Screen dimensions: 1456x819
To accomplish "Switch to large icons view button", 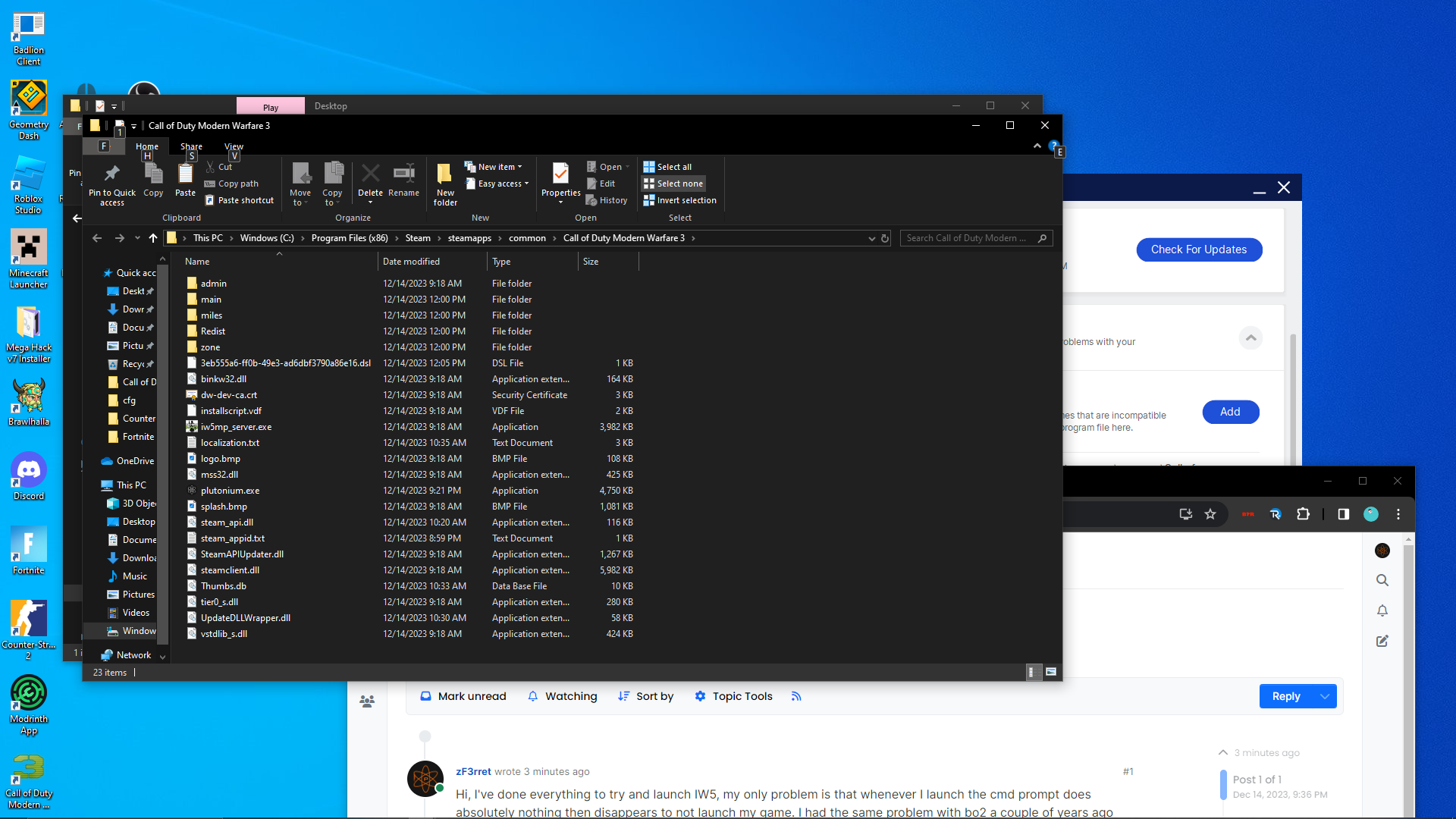I will coord(1051,672).
